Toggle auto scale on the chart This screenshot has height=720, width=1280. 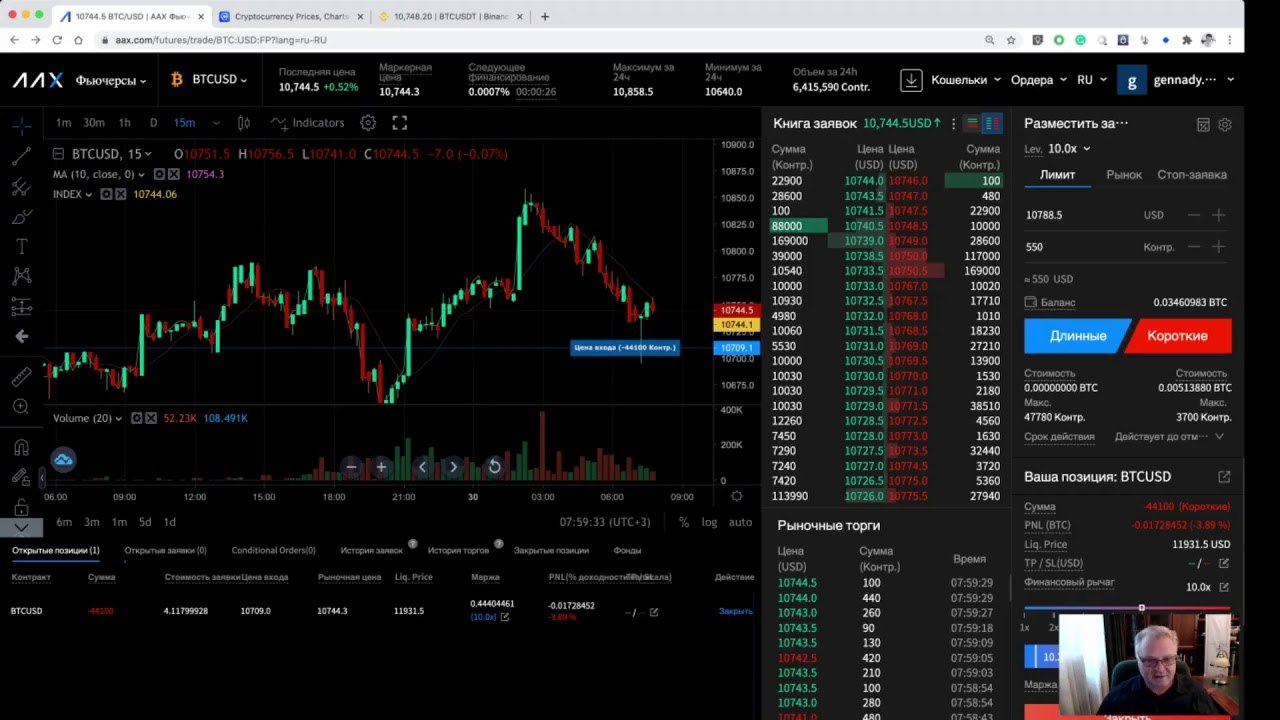(740, 522)
